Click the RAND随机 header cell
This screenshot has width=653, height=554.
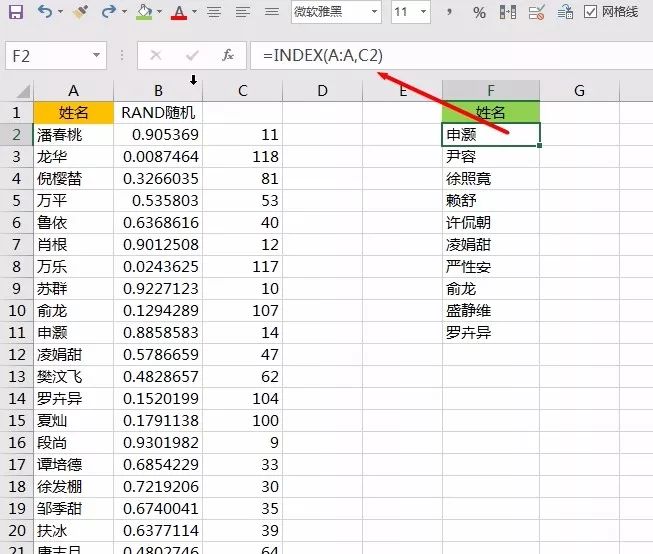(x=158, y=112)
